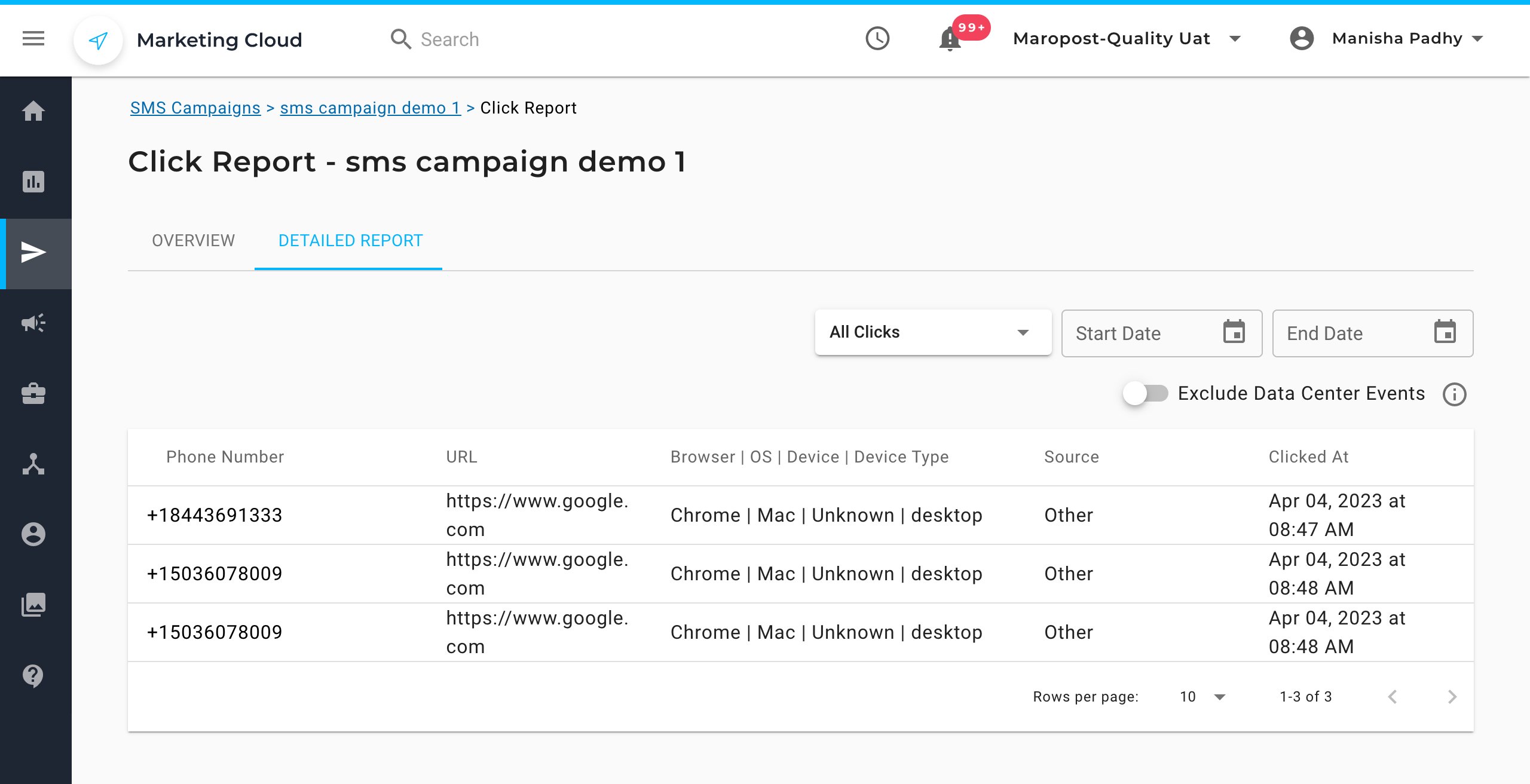Open the Maropost-Quality Uat account dropdown
This screenshot has width=1530, height=784.
pos(1127,39)
